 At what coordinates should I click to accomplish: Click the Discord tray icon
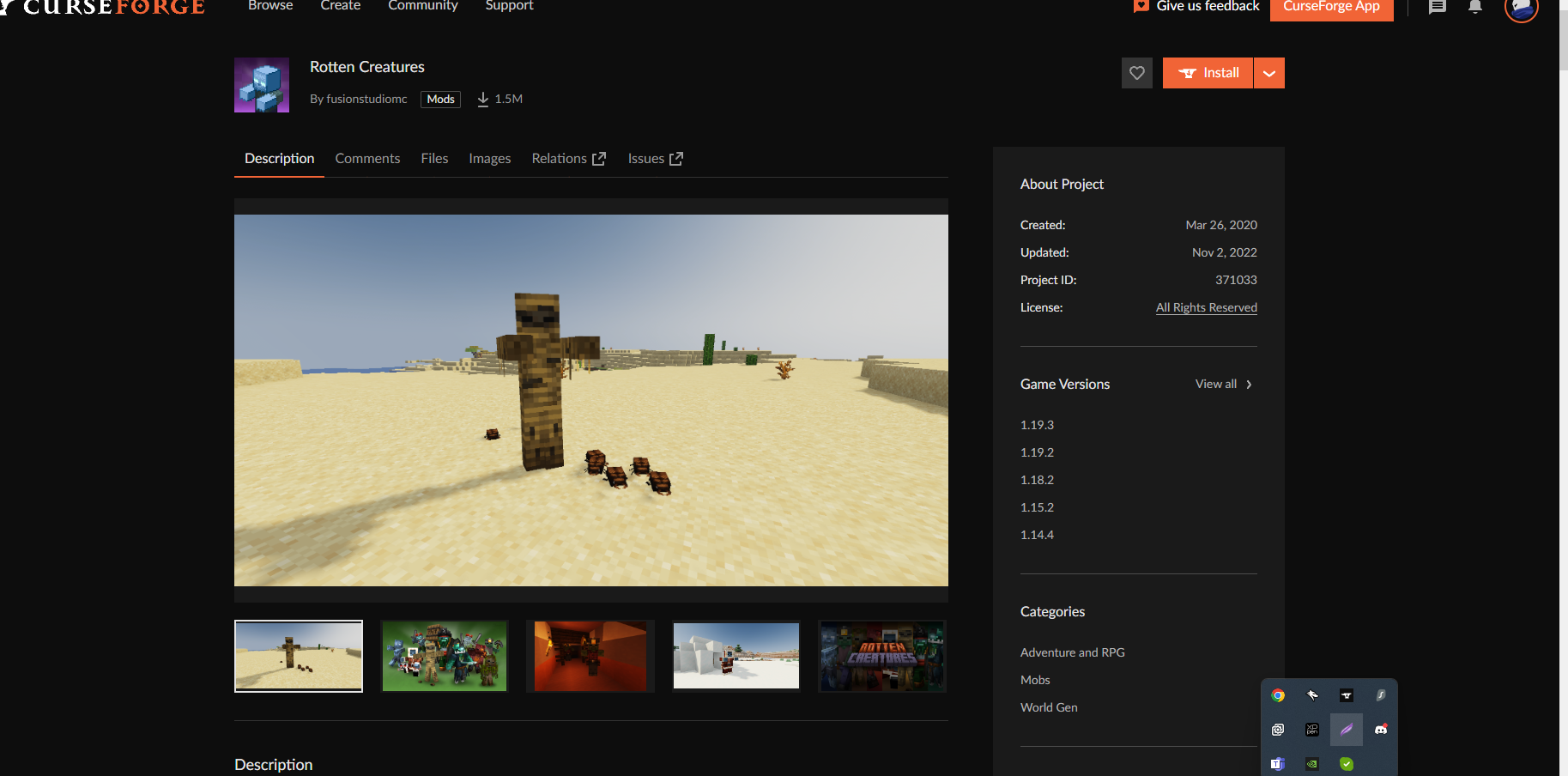1381,730
